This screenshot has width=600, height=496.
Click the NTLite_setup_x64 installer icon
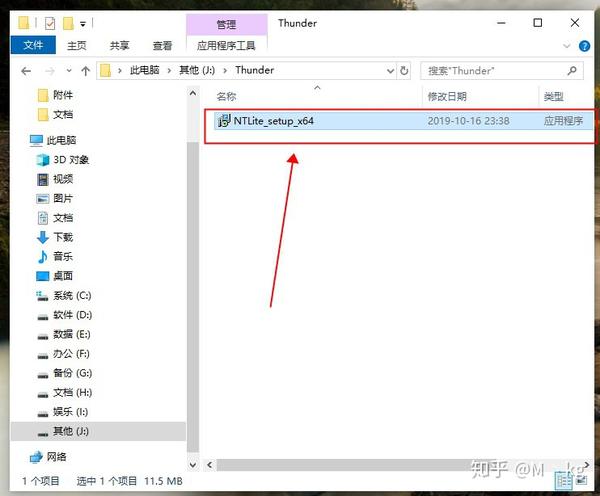(224, 121)
